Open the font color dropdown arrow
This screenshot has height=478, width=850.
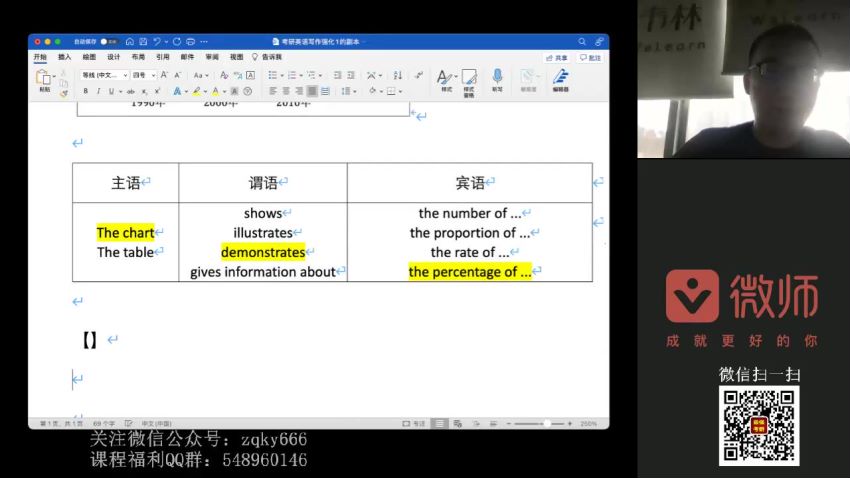224,92
